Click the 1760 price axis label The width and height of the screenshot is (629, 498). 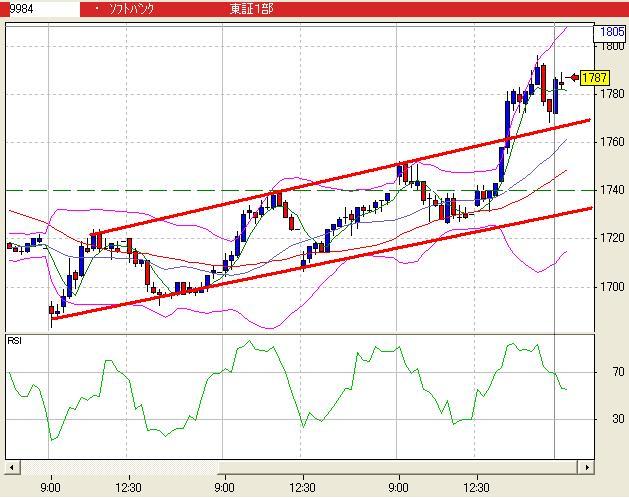612,142
